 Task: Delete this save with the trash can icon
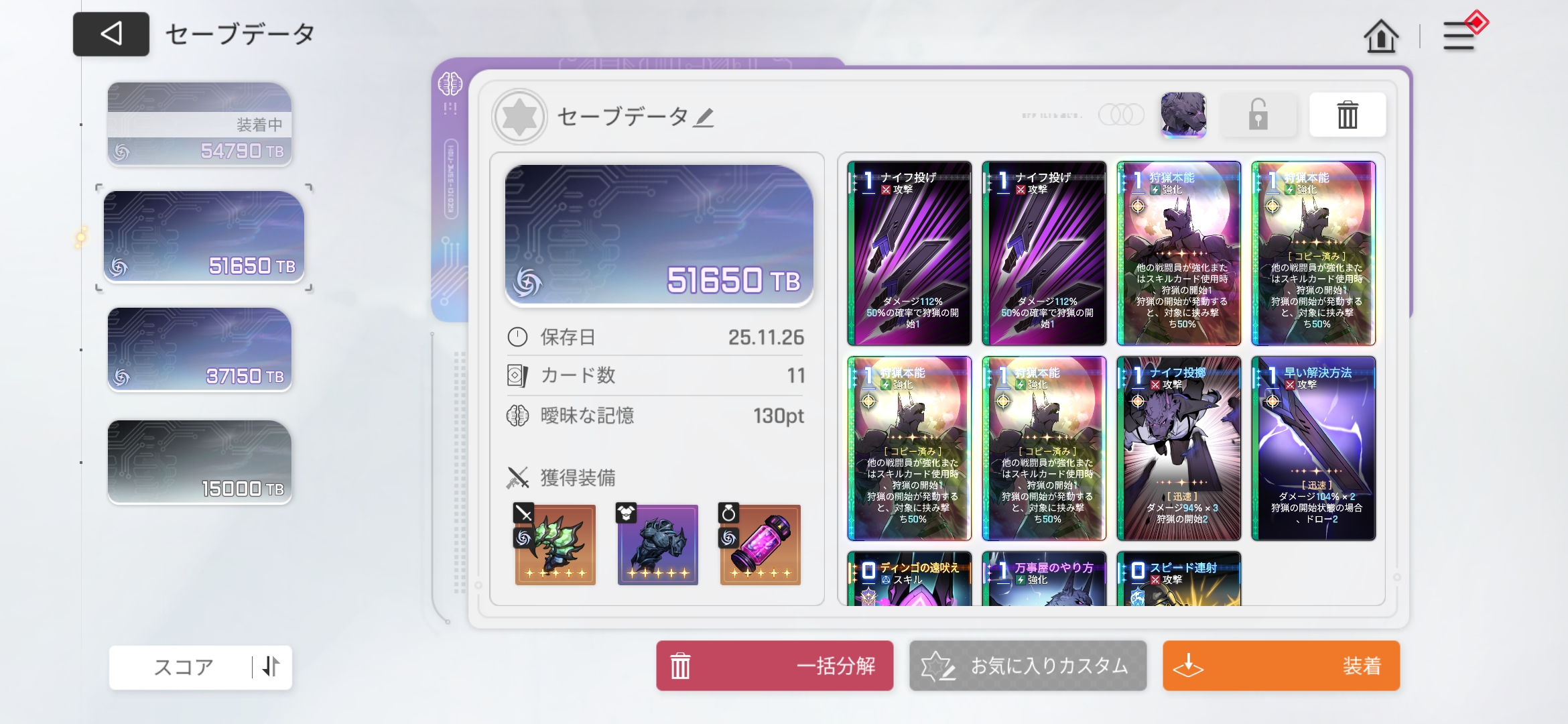pyautogui.click(x=1348, y=115)
